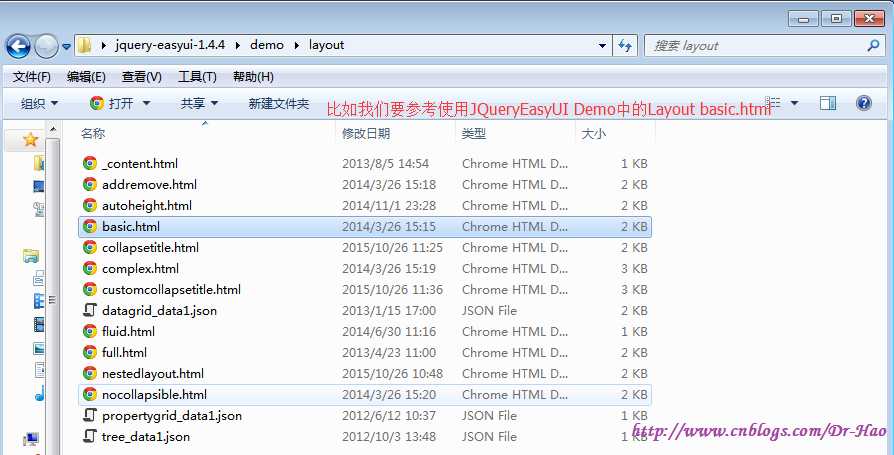Screen dimensions: 894x455
Task: Expand the arrow before layout in the path
Action: point(296,46)
